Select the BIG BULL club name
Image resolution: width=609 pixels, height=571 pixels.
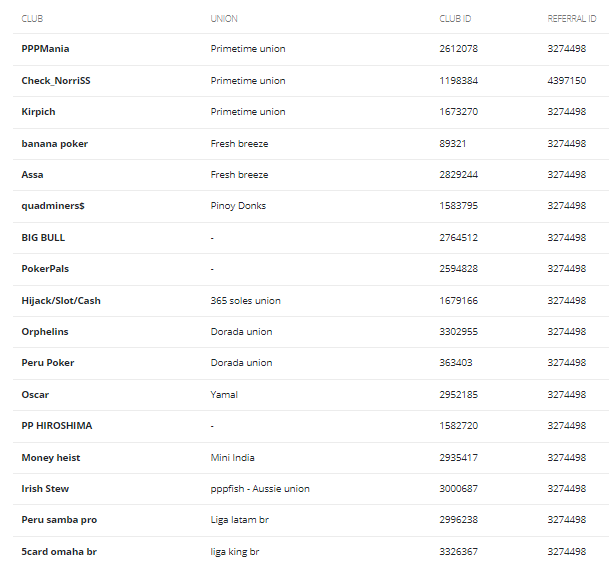click(43, 238)
